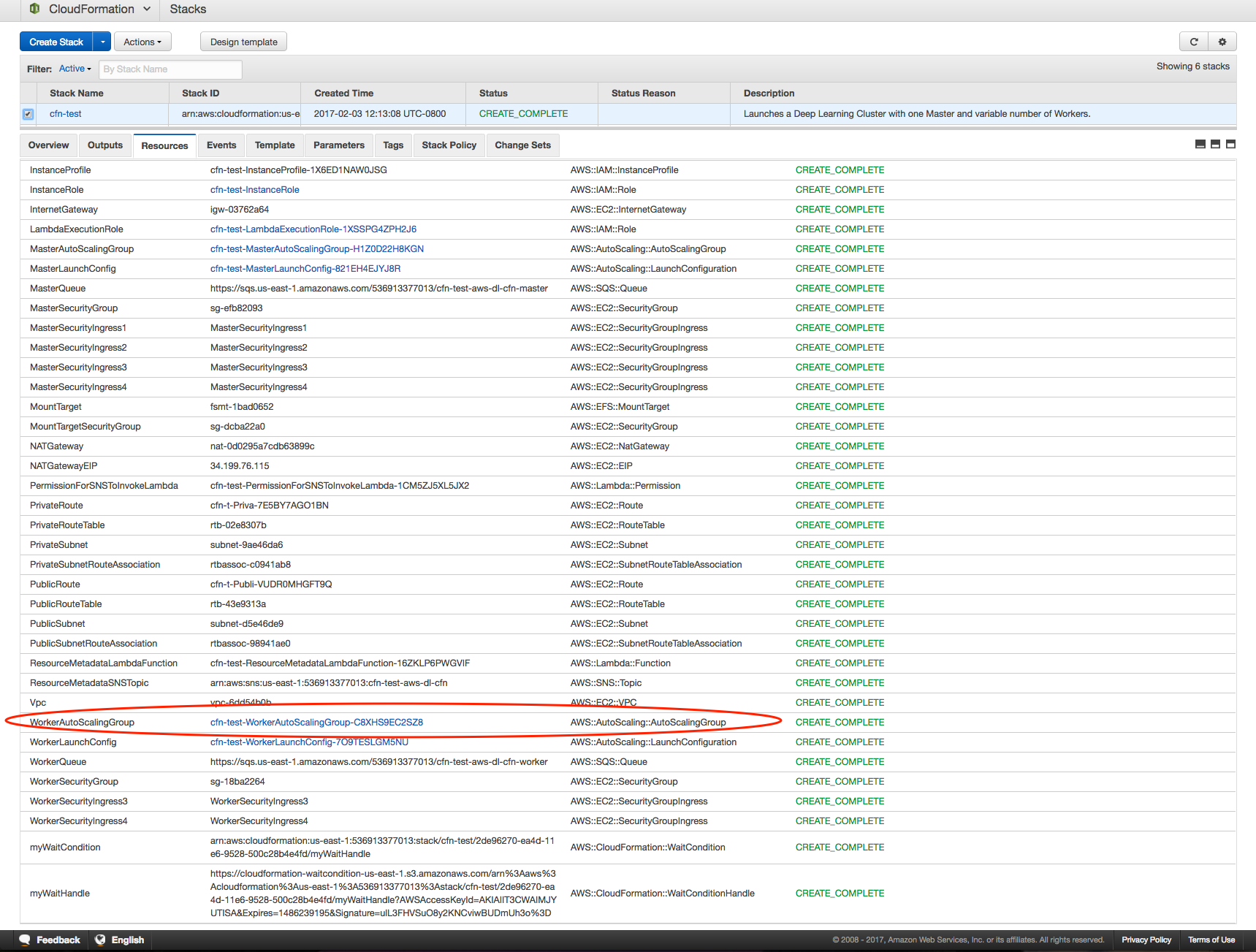Click the stack's CREATE_COMPLETE status cell
This screenshot has width=1256, height=952.
point(523,114)
